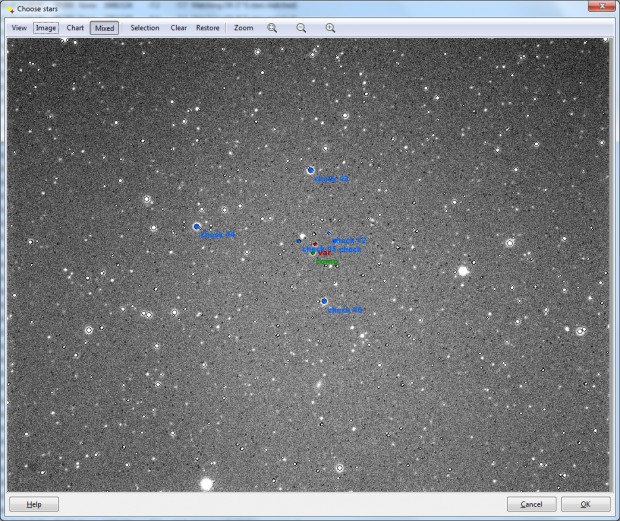Toggle the Mixed view mode

[104, 28]
